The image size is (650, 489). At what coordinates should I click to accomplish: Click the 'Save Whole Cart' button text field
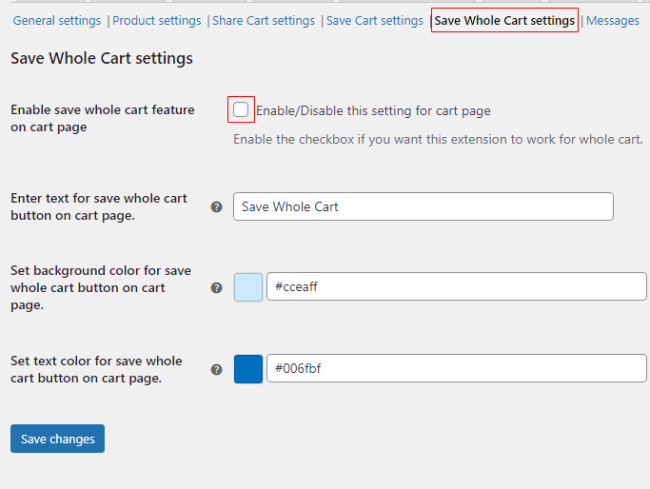(x=423, y=207)
